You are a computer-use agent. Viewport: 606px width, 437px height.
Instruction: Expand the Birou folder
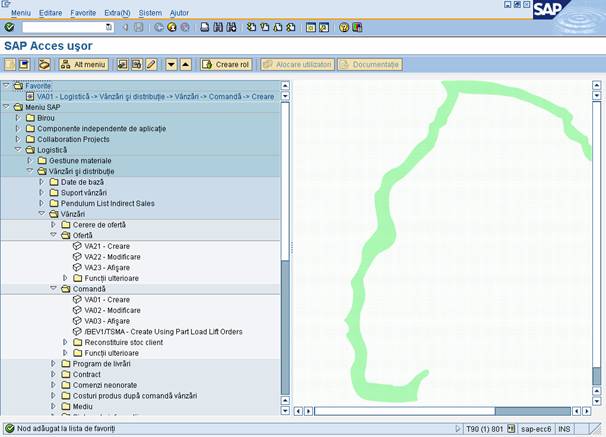(18, 117)
